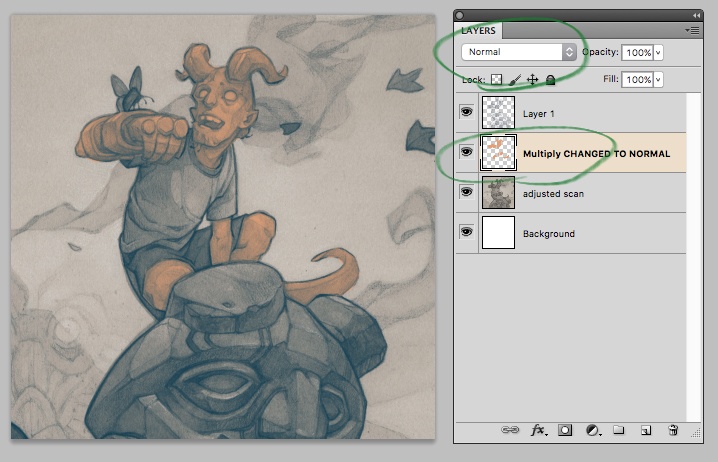The width and height of the screenshot is (718, 462).
Task: Toggle lock position move icon
Action: [x=533, y=80]
